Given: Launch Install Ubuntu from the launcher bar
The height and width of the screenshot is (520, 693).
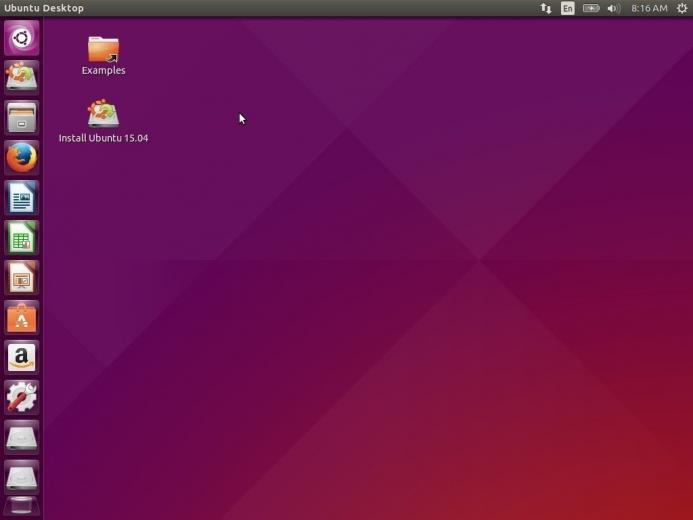Looking at the screenshot, I should pos(22,78).
